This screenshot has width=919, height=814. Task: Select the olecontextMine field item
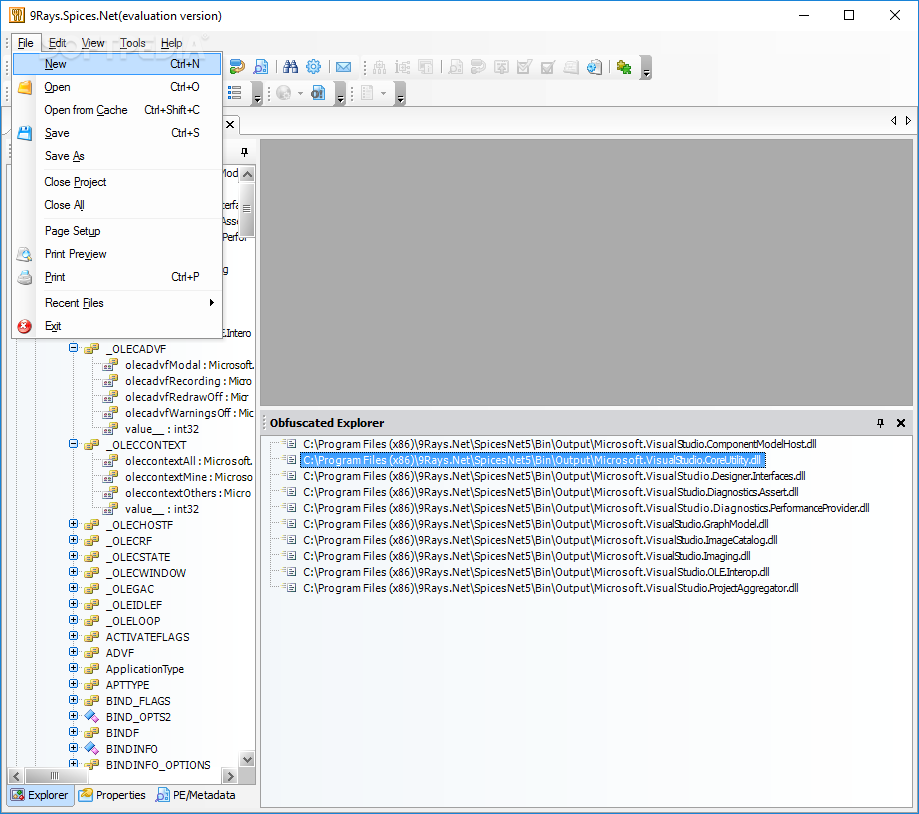click(189, 477)
